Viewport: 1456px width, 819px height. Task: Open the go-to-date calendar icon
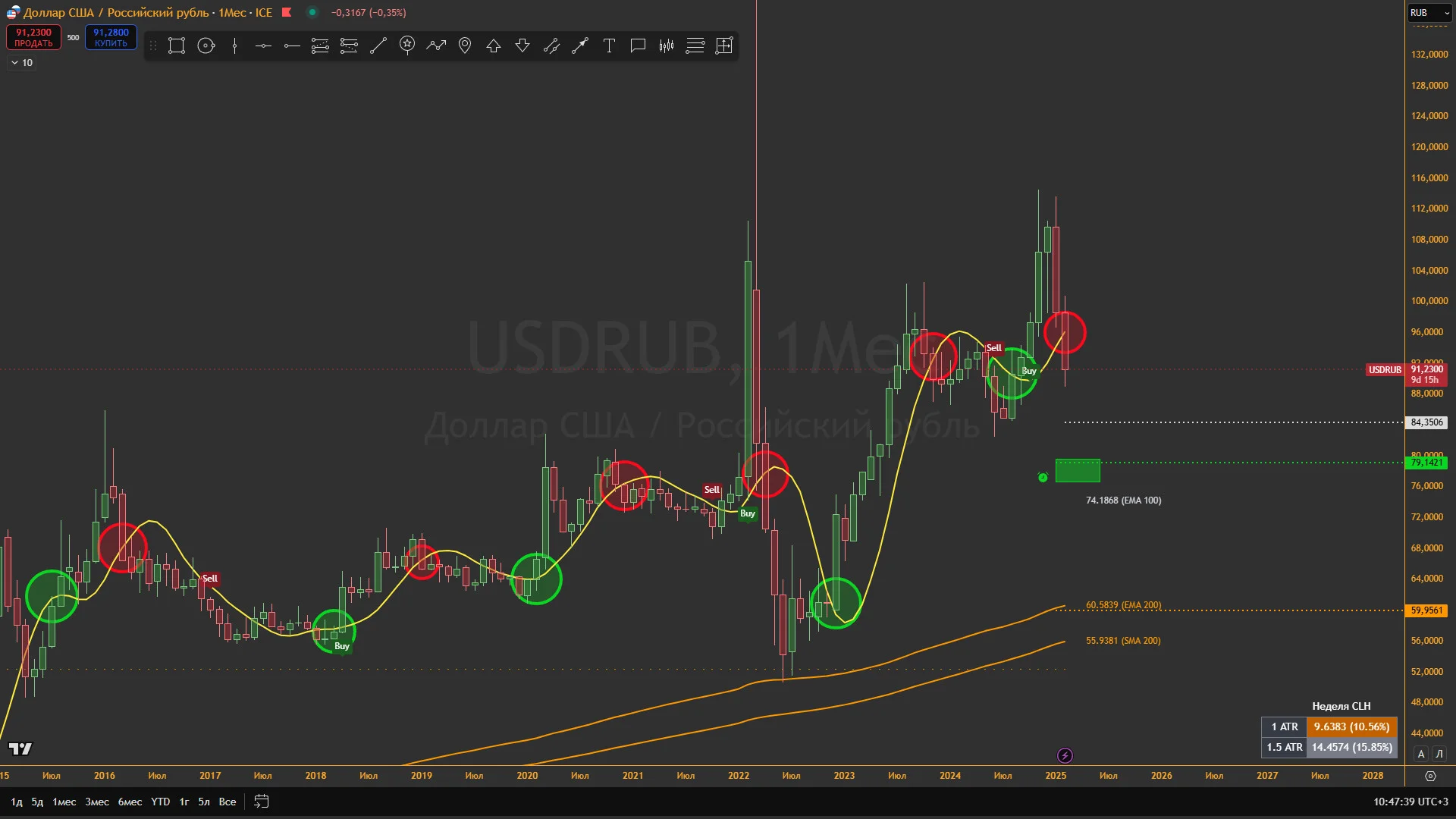click(262, 802)
